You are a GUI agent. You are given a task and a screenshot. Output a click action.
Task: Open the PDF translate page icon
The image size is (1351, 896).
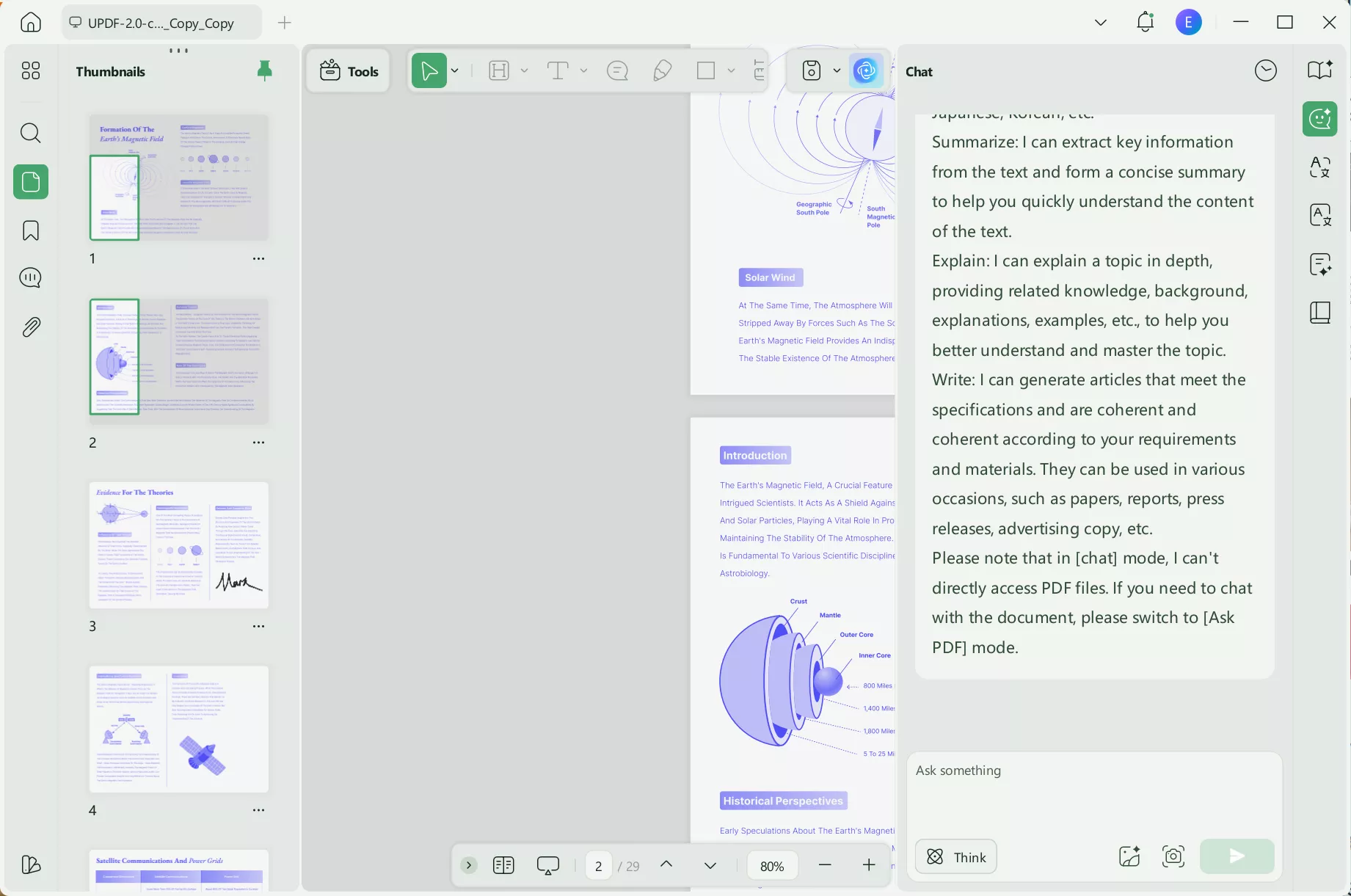click(1320, 216)
